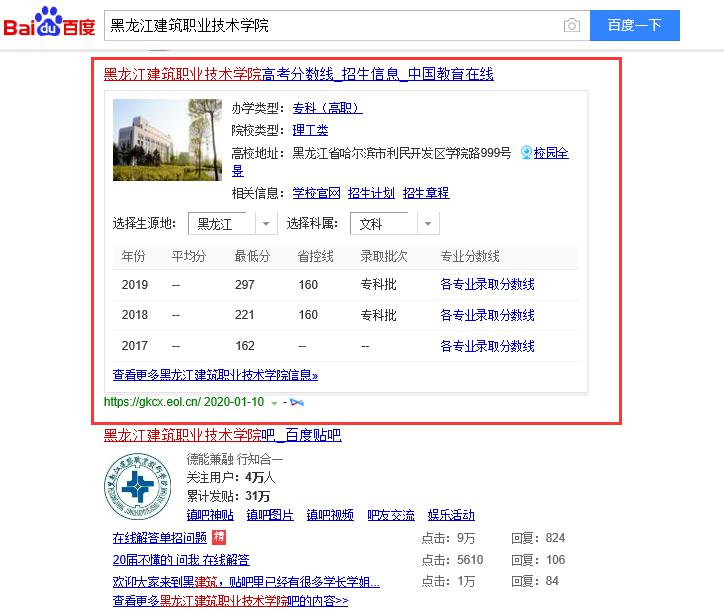Click the 专业分数线 column header
This screenshot has width=724, height=610.
470,256
